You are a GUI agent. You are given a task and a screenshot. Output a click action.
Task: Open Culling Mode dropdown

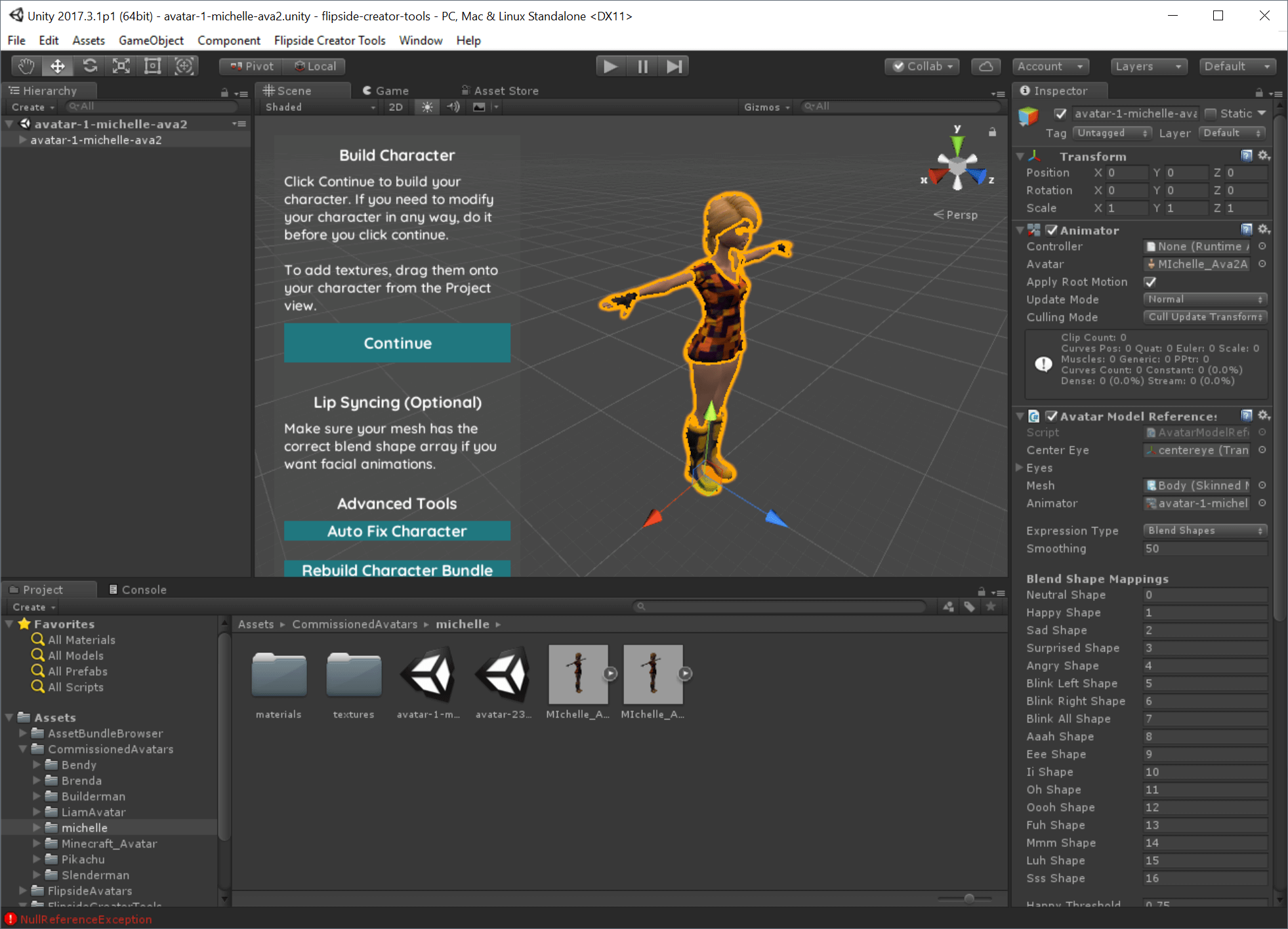(x=1205, y=317)
